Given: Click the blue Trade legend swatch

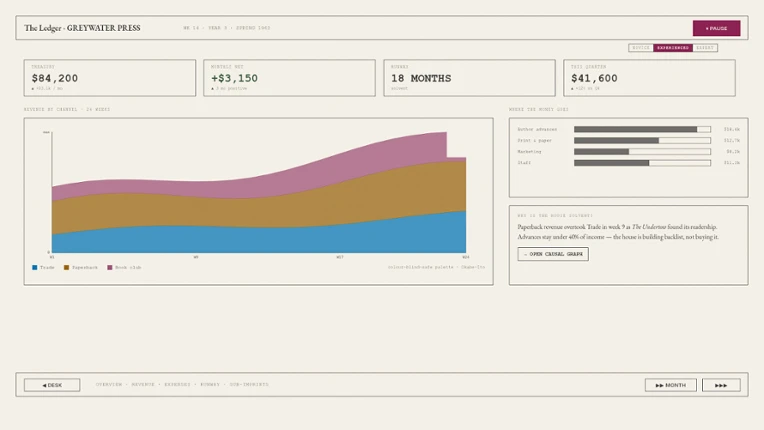Looking at the screenshot, I should (x=35, y=267).
